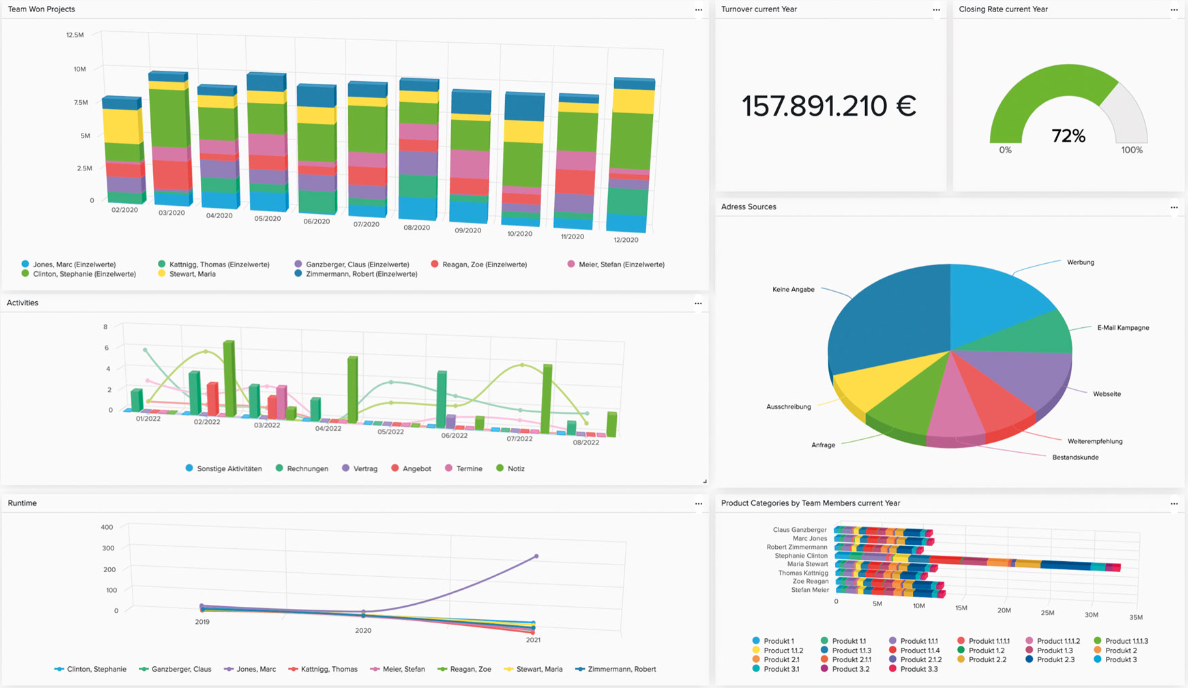Toggle the Produkt 1 legend entry
1188x688 pixels.
(x=774, y=641)
